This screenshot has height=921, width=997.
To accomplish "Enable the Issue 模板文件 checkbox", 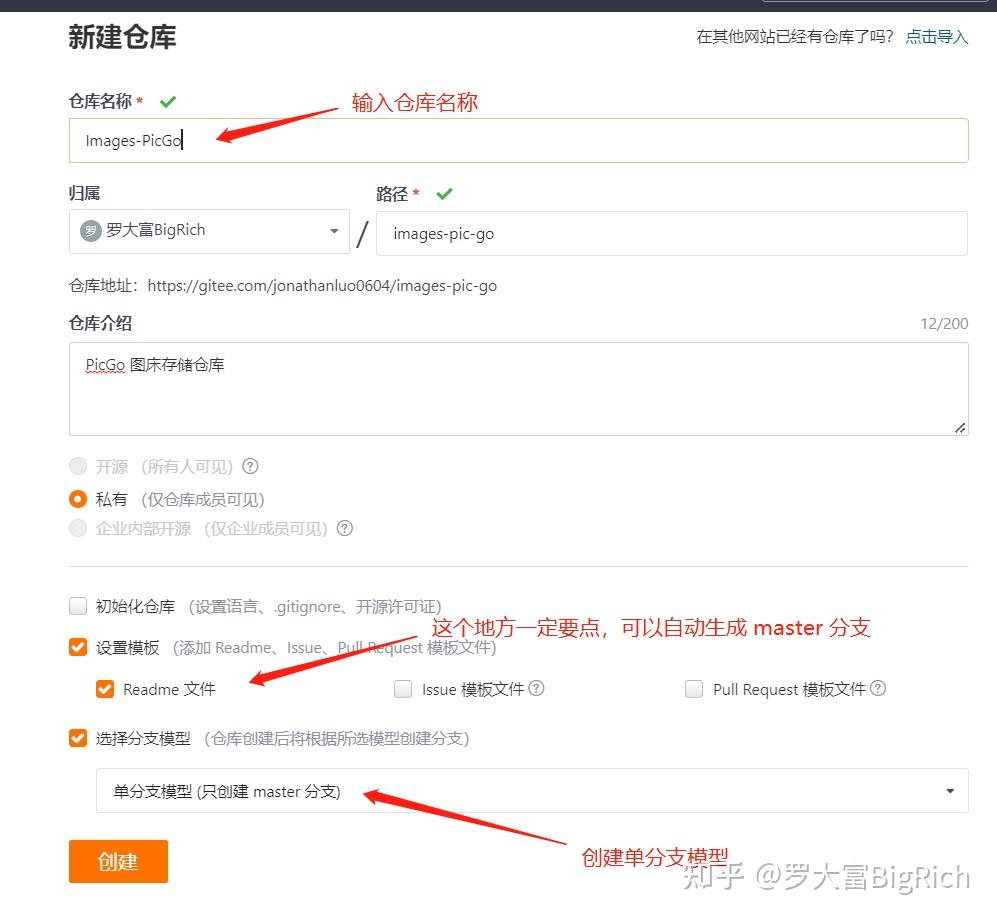I will click(402, 688).
